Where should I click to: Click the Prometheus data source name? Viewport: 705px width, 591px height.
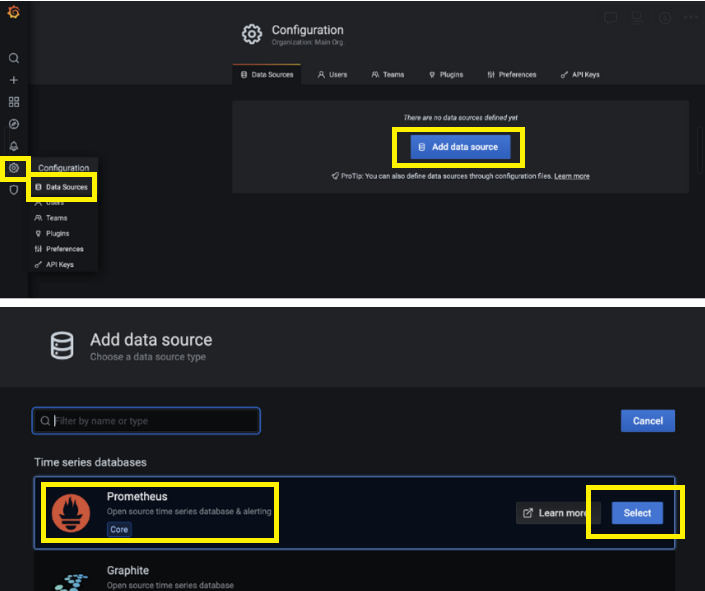point(137,497)
